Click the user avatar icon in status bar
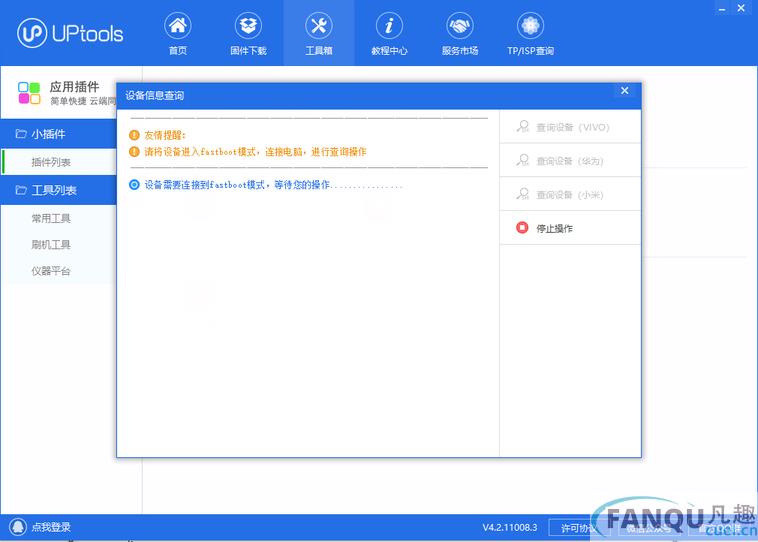This screenshot has width=758, height=542. (18, 527)
